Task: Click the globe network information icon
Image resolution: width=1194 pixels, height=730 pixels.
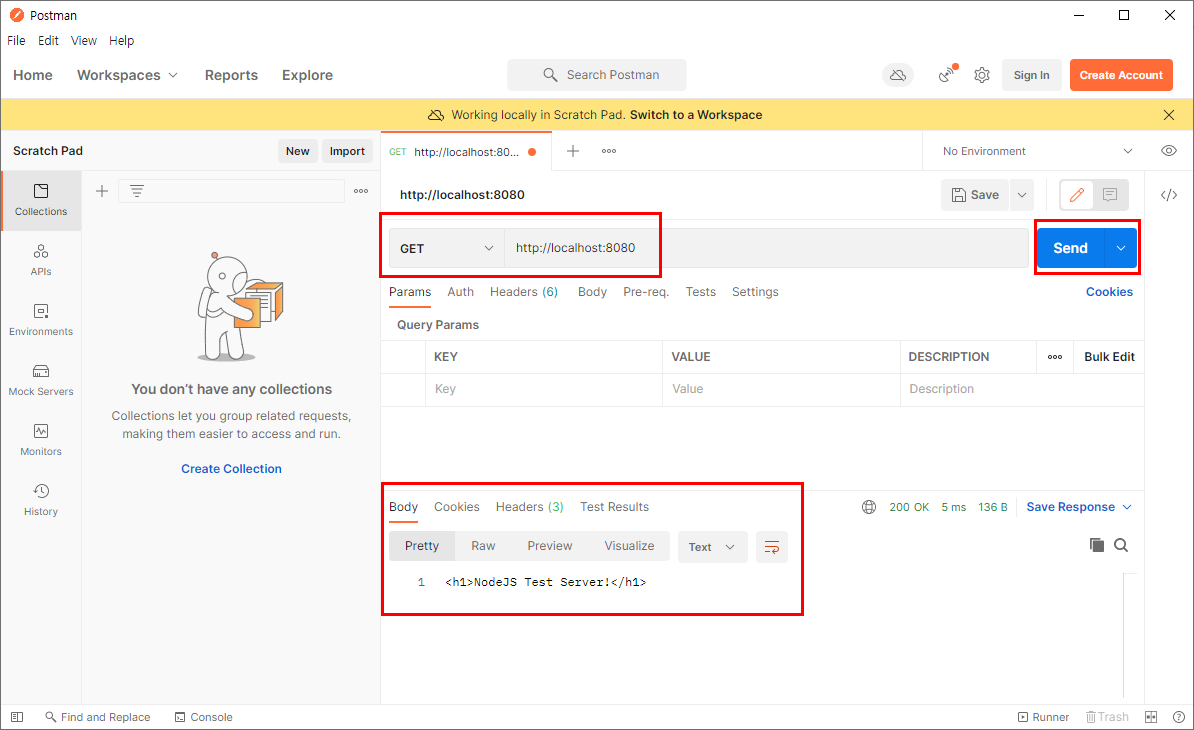Action: tap(869, 507)
